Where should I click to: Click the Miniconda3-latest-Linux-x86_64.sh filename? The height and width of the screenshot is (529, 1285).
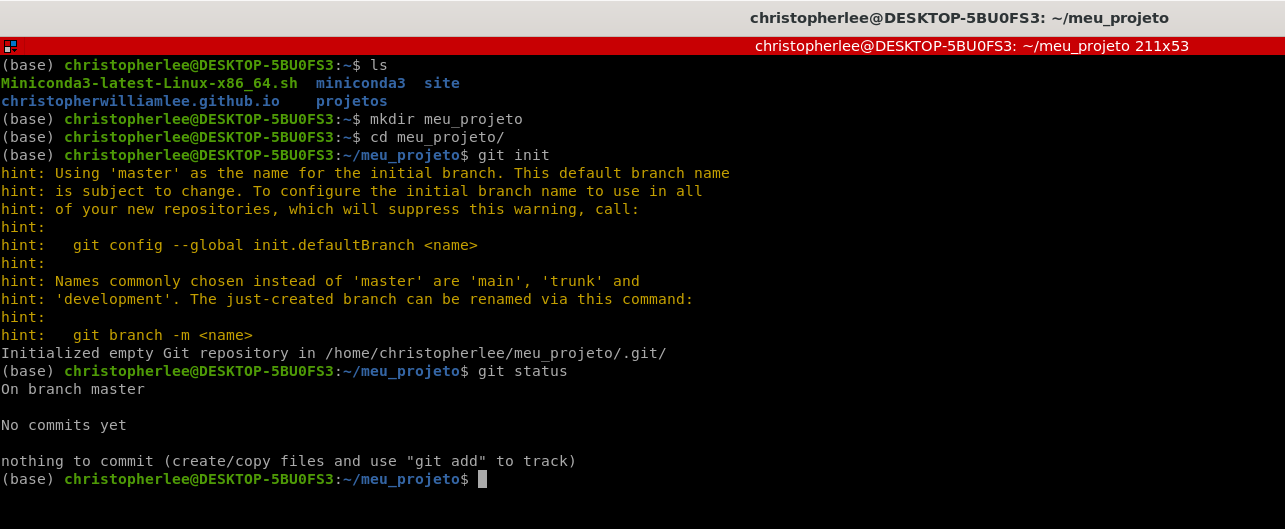pyautogui.click(x=149, y=83)
